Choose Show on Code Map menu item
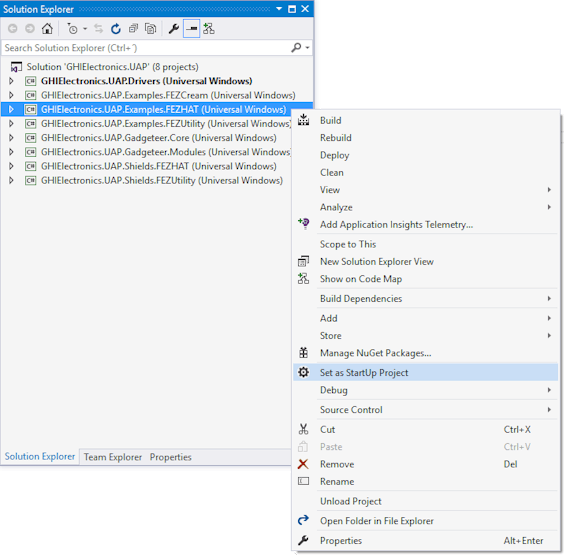 click(x=426, y=279)
